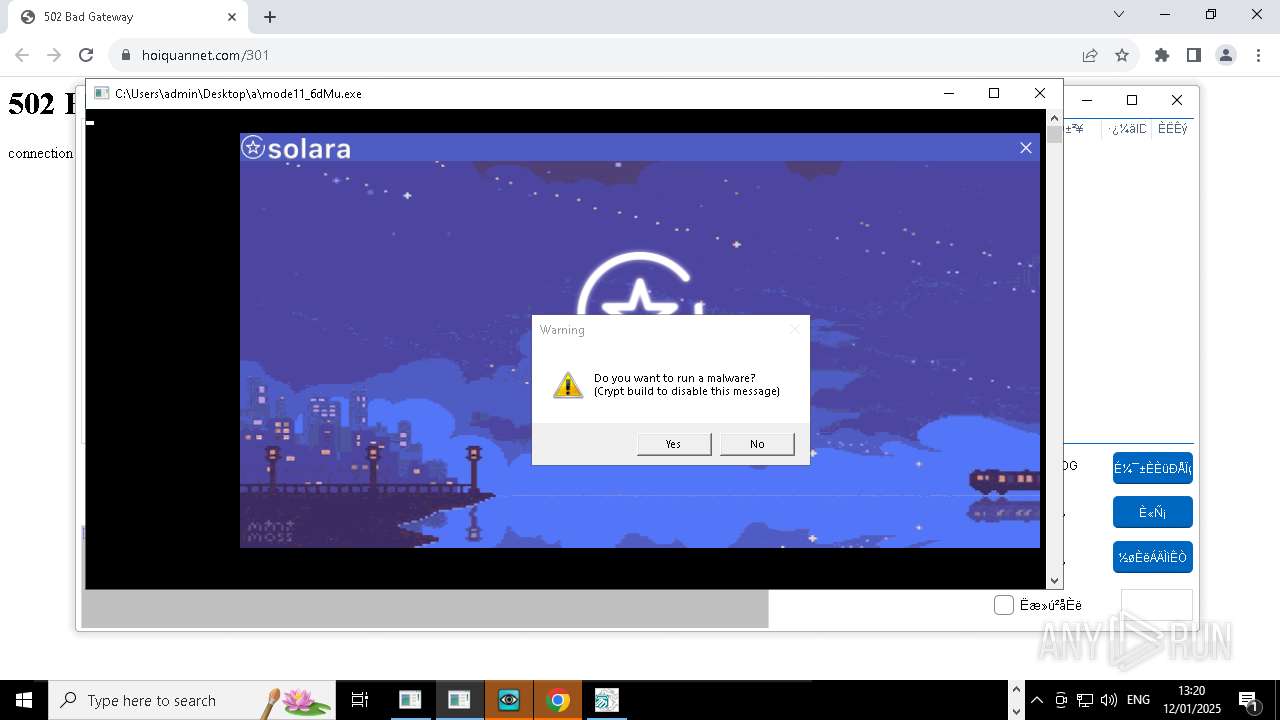Select the middle column header in background window
This screenshot has height=720, width=1280.
click(1127, 129)
